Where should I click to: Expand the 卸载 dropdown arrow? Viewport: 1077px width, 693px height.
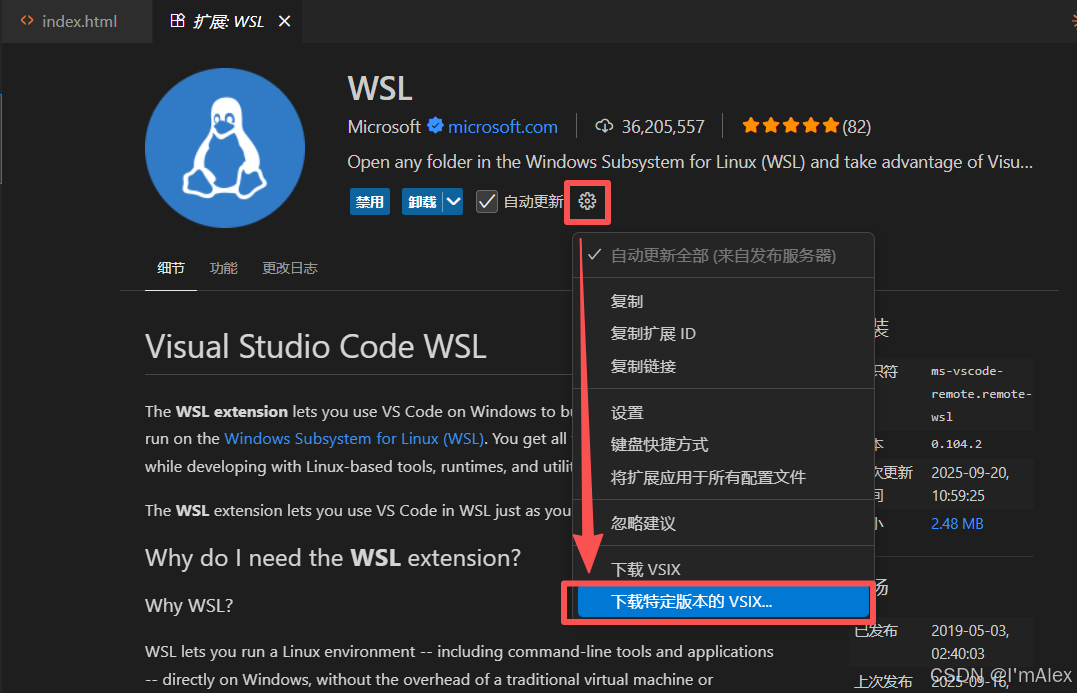(x=453, y=202)
